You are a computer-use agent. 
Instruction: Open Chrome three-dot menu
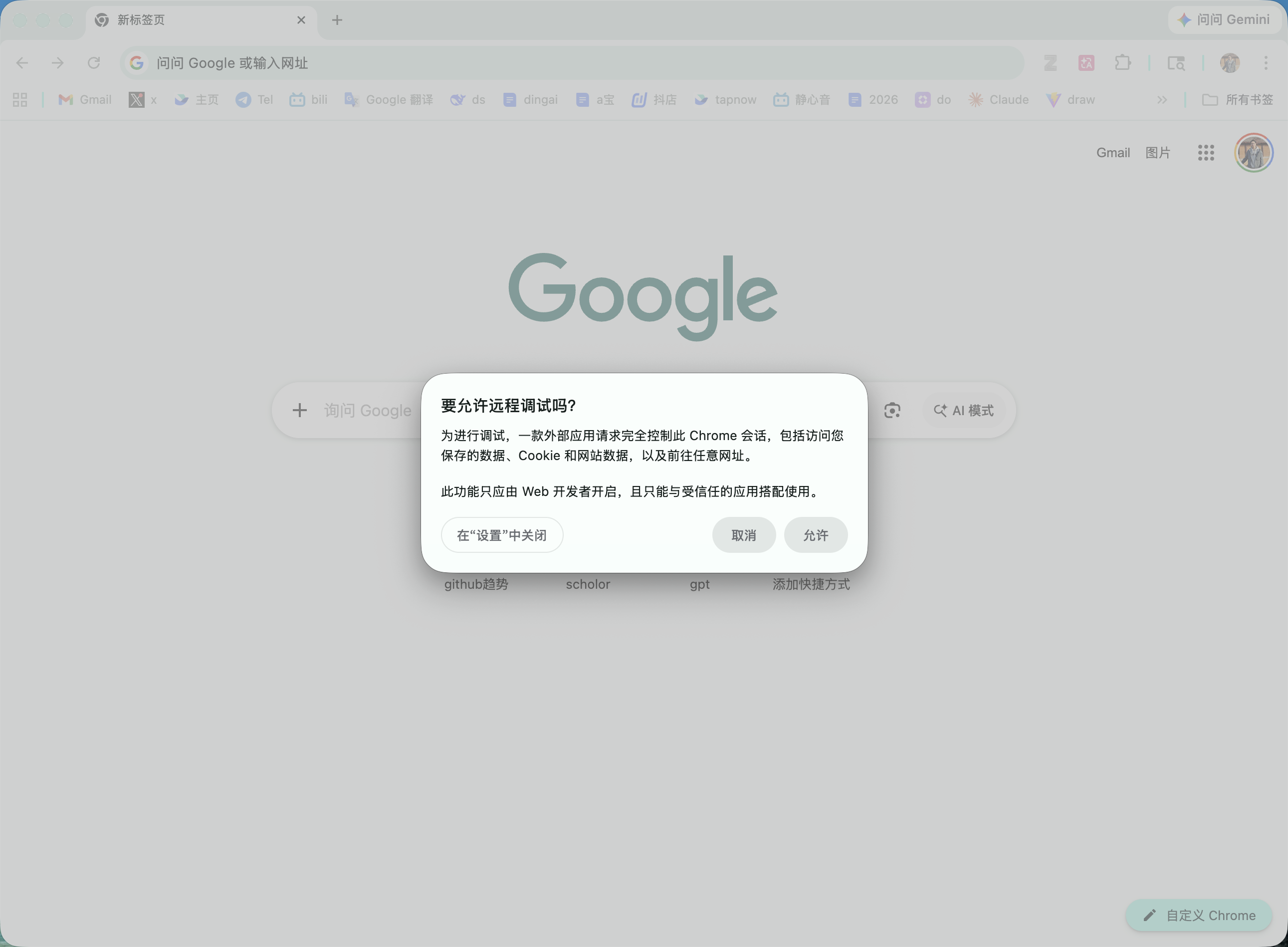(x=1266, y=62)
